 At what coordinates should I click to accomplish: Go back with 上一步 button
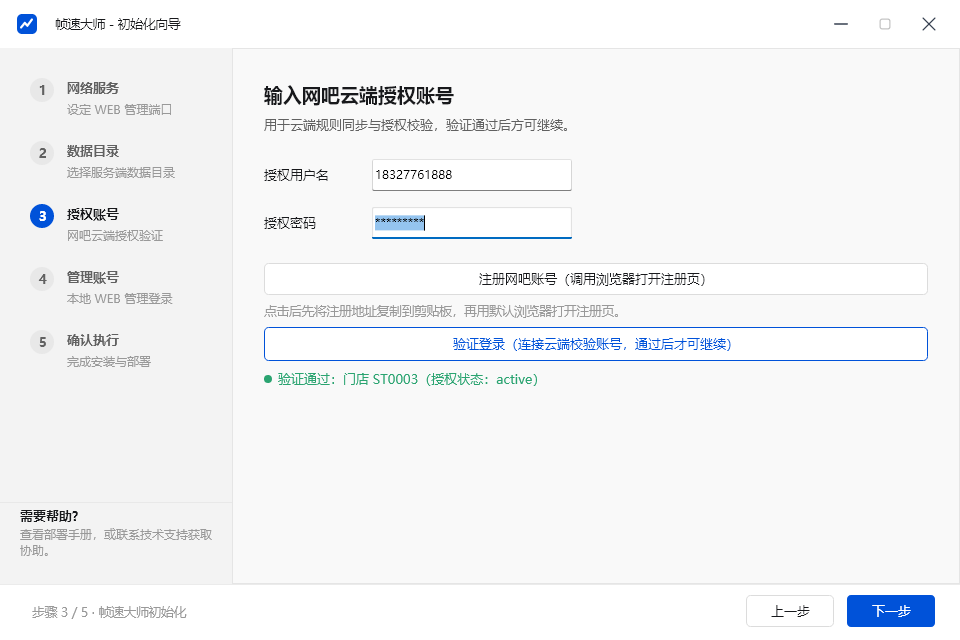(790, 611)
